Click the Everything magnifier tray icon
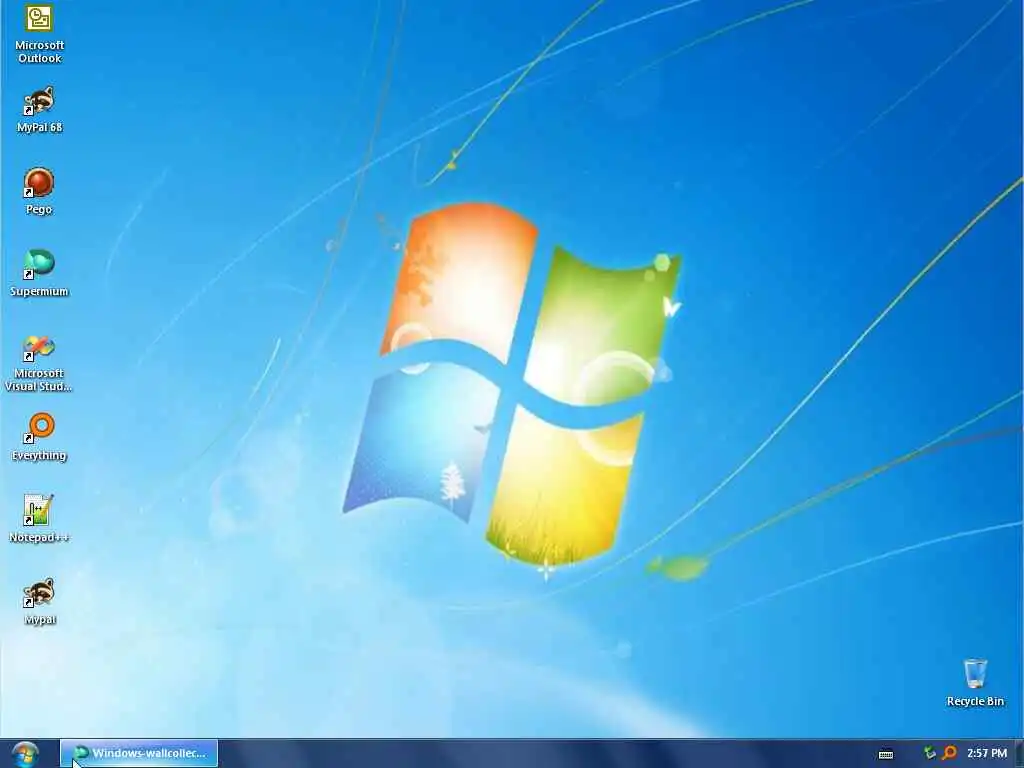 click(949, 753)
